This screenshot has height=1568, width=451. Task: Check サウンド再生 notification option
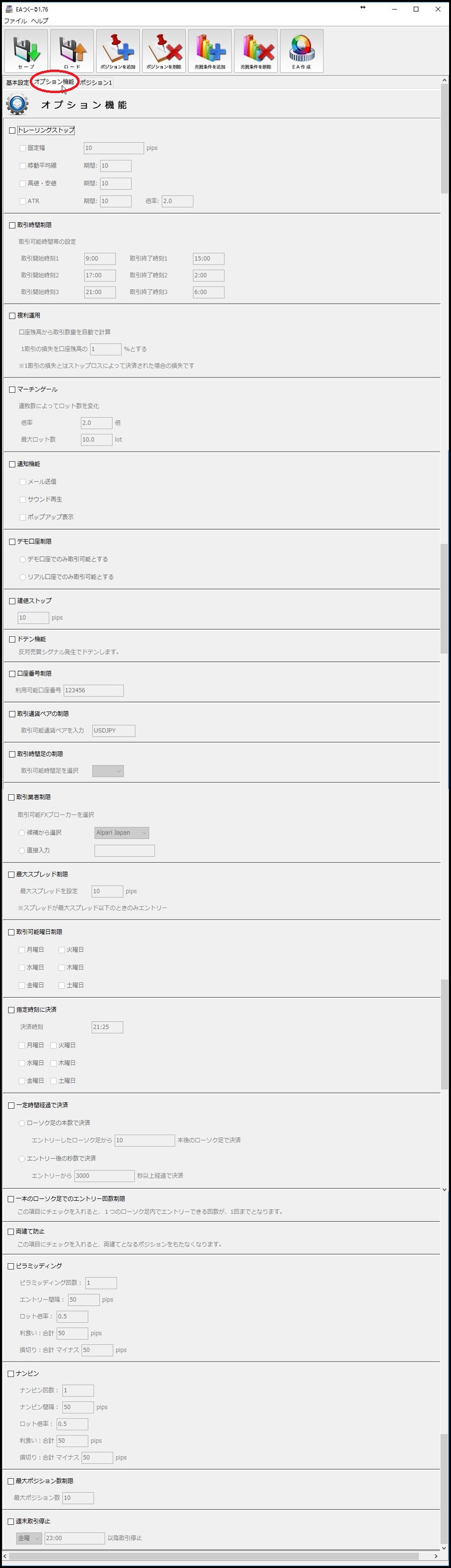tap(23, 500)
